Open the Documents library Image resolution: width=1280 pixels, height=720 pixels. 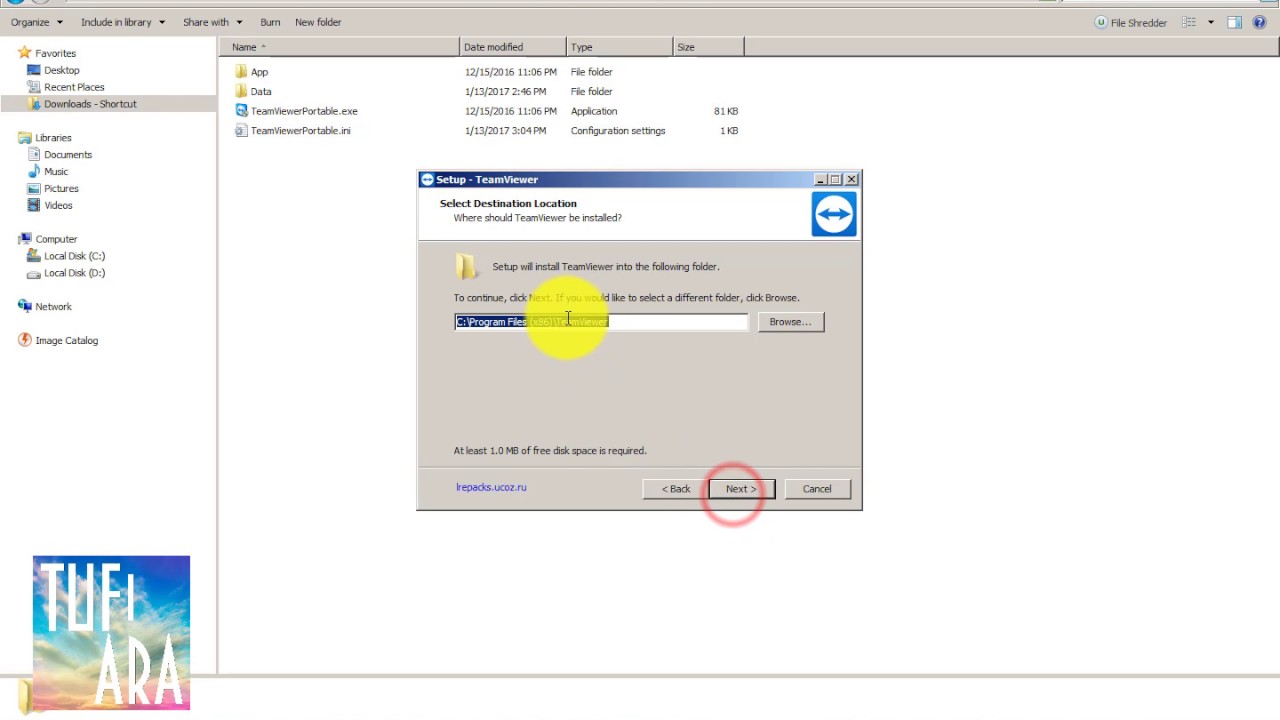(68, 155)
